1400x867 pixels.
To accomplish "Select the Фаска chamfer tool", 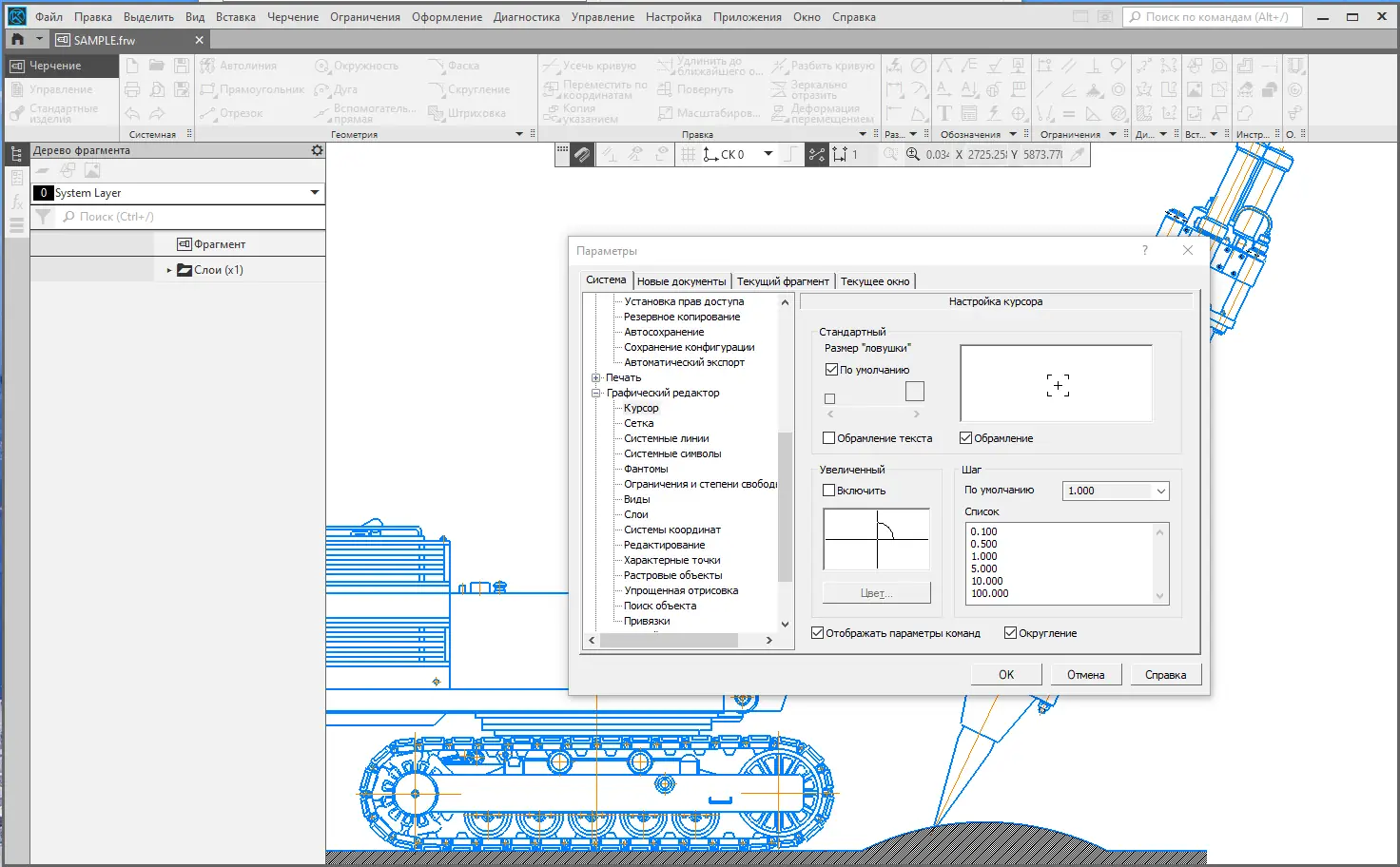I will (454, 66).
